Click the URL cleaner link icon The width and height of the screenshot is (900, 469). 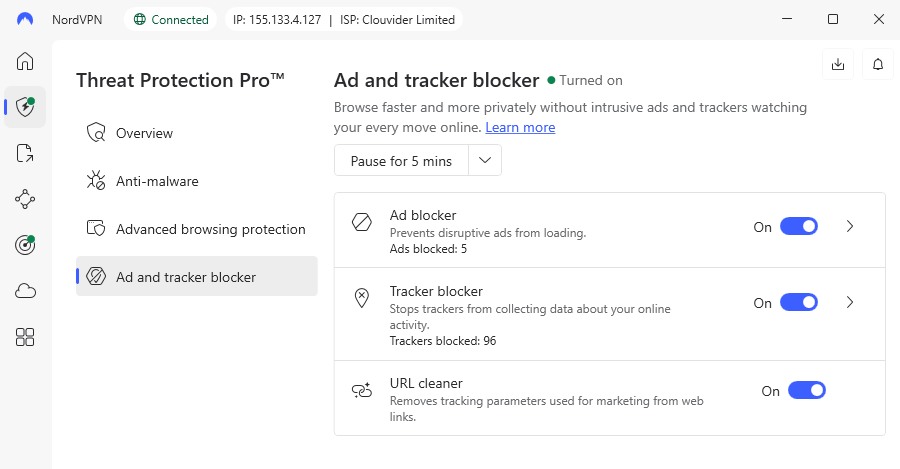[x=362, y=390]
